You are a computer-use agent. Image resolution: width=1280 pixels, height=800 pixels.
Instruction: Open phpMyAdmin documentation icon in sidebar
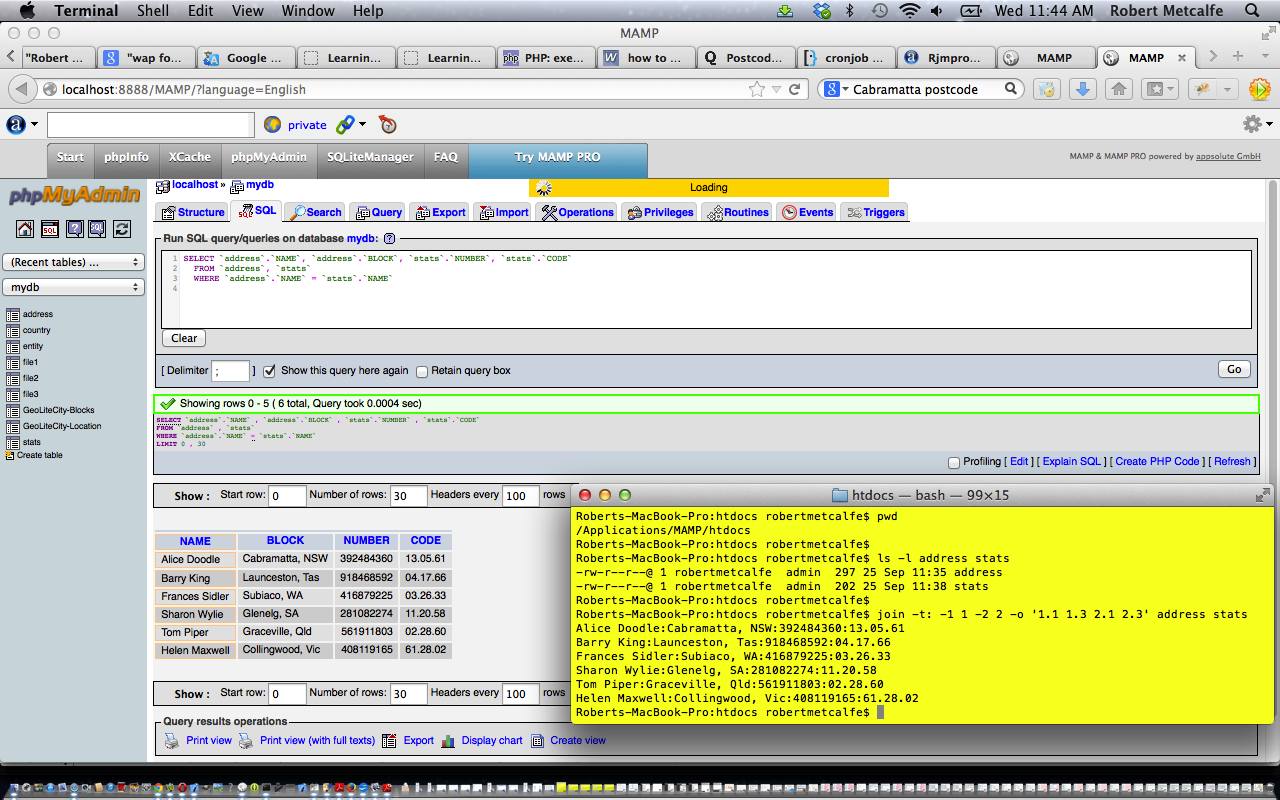click(74, 229)
